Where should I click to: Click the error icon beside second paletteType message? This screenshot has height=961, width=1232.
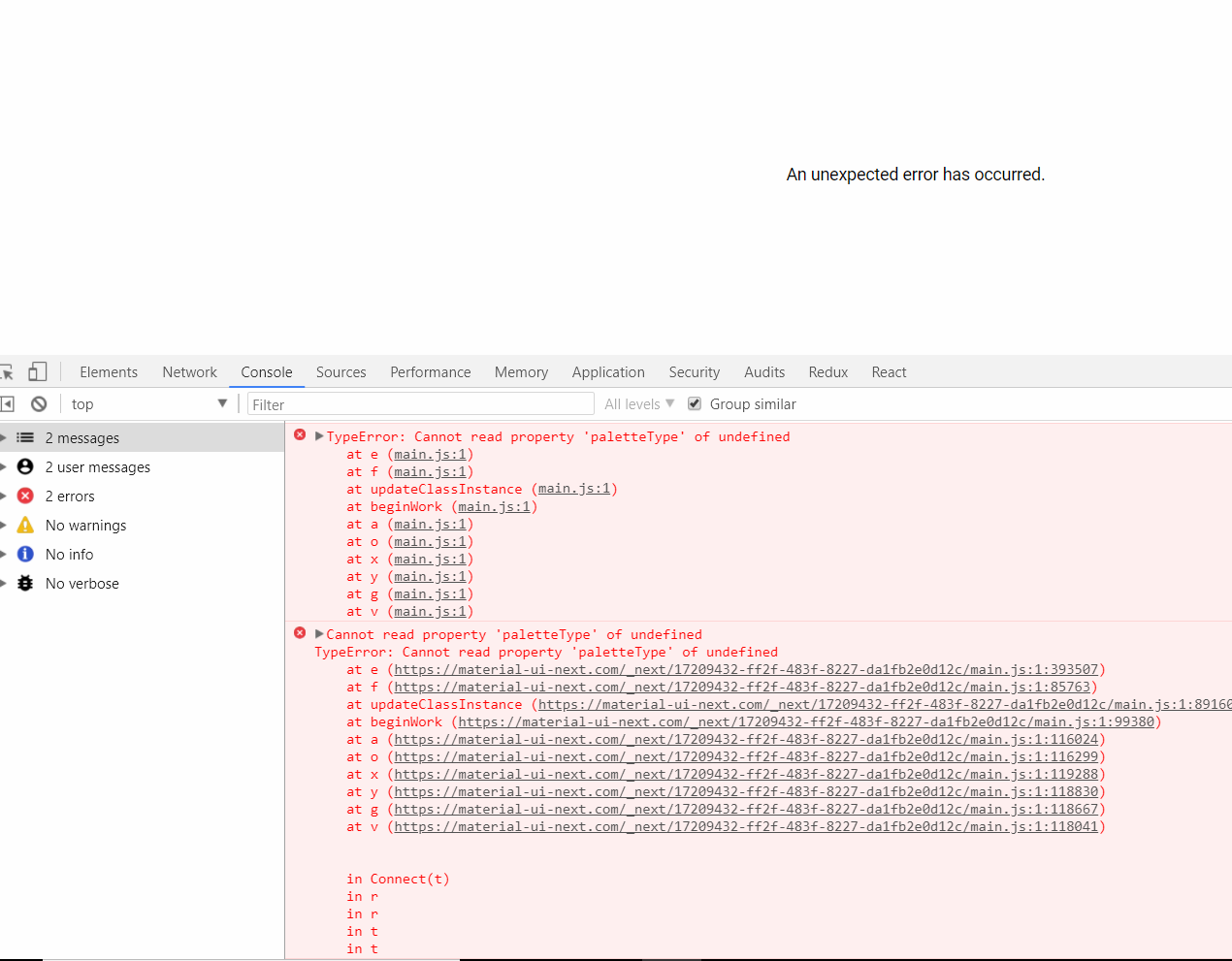[x=300, y=633]
